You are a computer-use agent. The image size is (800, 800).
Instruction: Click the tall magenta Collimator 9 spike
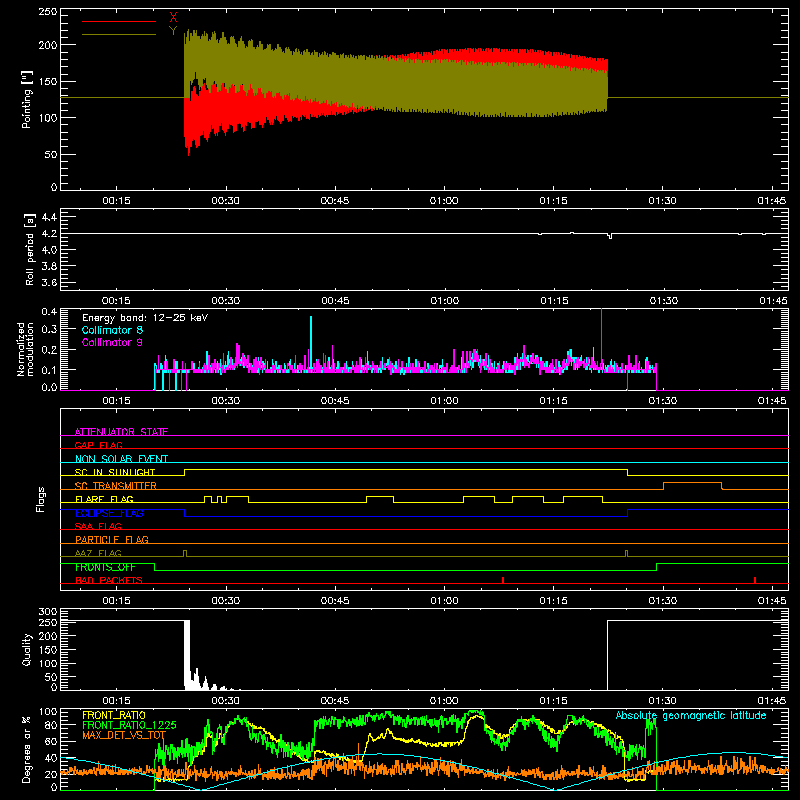click(602, 337)
